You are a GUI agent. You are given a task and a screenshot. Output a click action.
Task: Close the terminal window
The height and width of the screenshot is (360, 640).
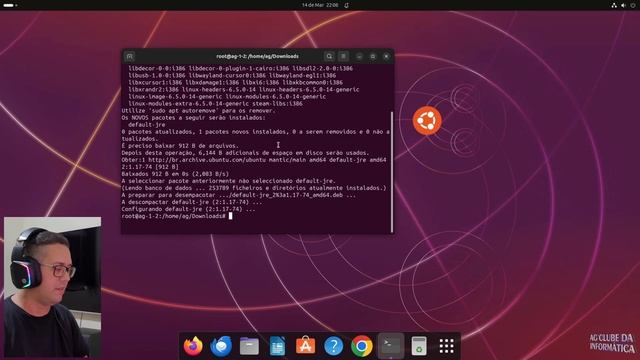coord(386,56)
